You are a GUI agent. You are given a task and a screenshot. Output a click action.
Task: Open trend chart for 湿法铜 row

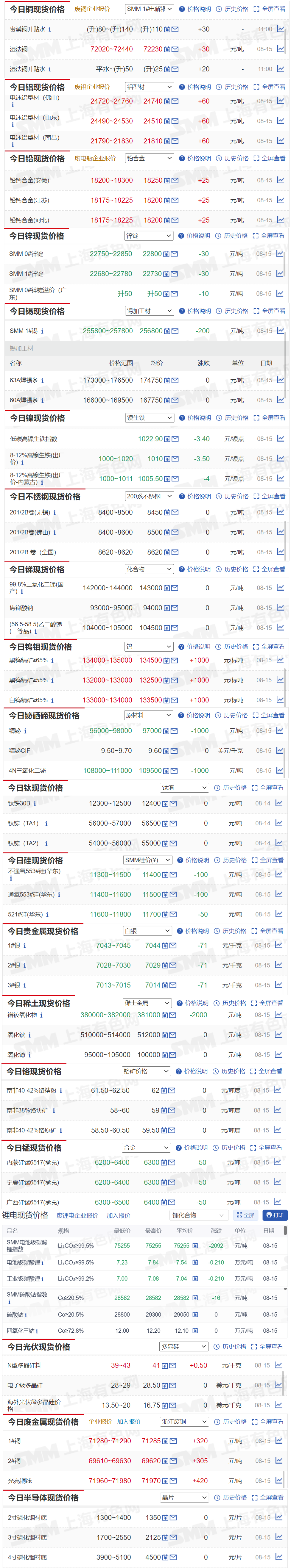point(281,49)
